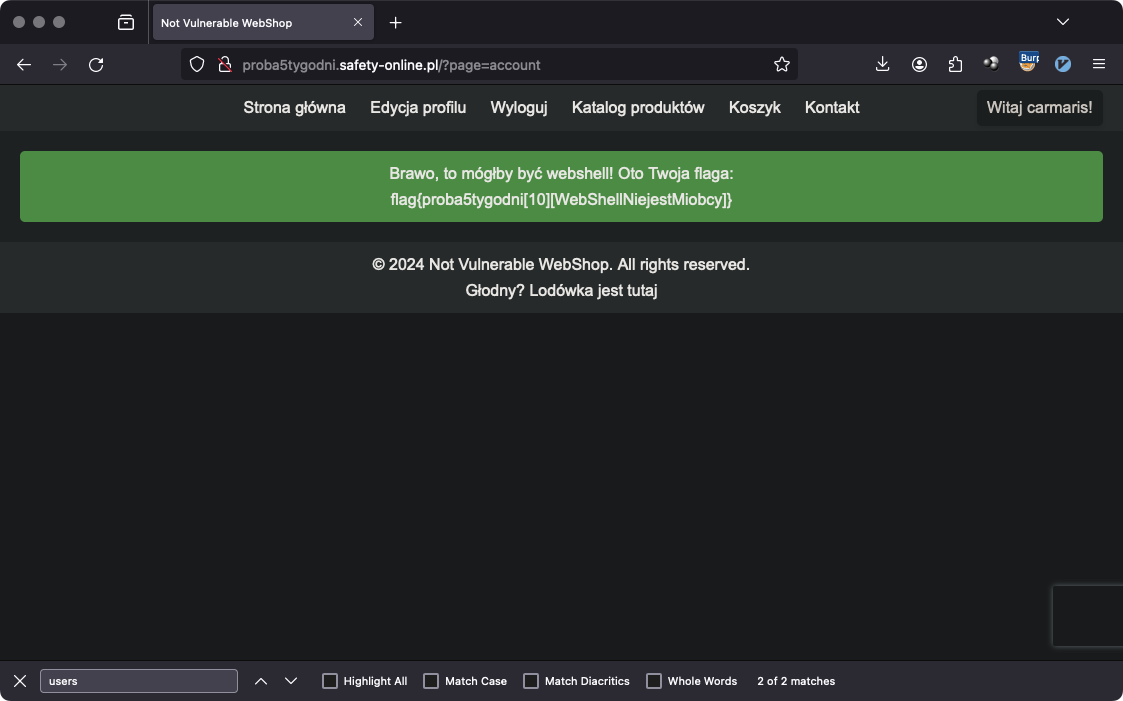Screen dimensions: 1123x701
Task: Reload the current page
Action: (x=96, y=65)
